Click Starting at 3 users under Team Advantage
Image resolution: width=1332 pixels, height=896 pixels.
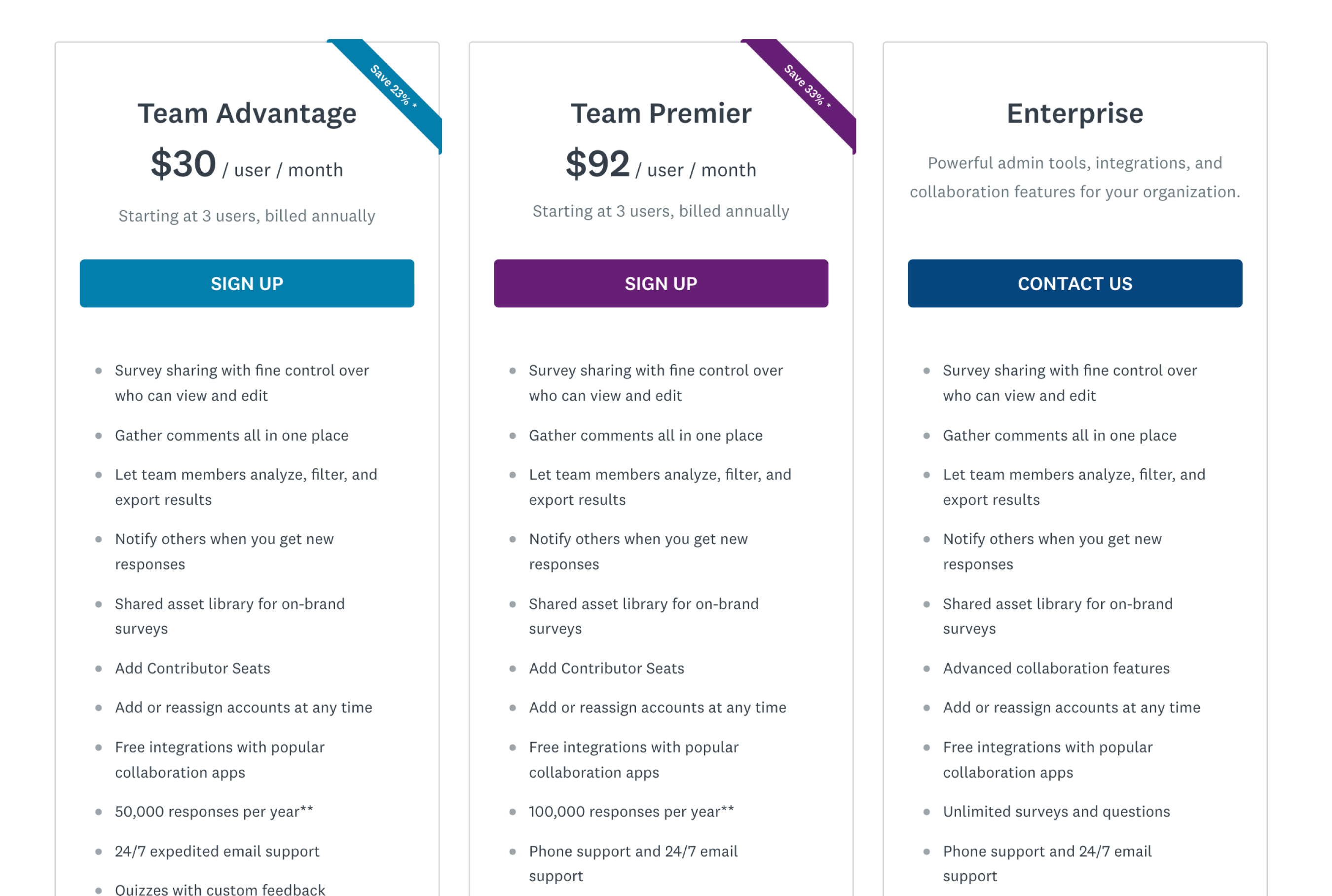tap(247, 216)
